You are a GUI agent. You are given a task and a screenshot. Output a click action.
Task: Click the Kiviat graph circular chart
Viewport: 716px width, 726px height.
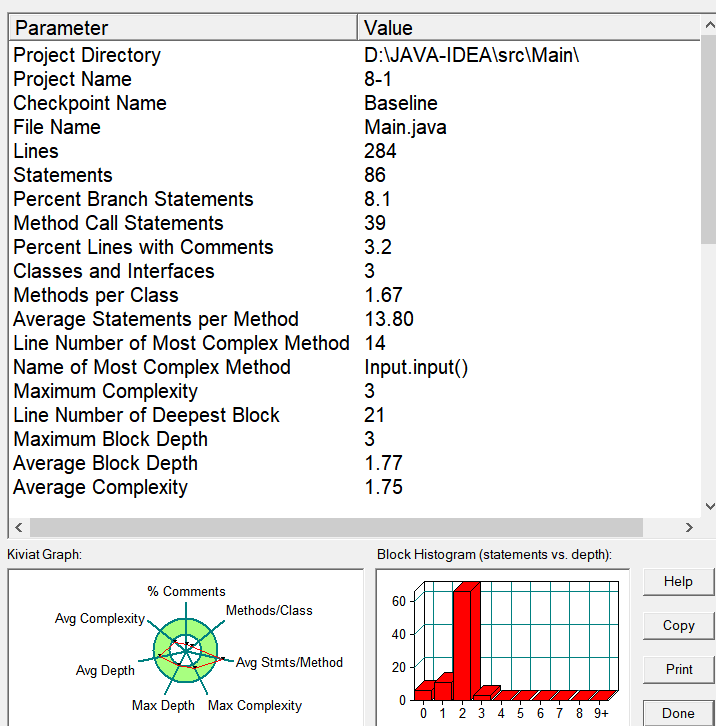185,651
